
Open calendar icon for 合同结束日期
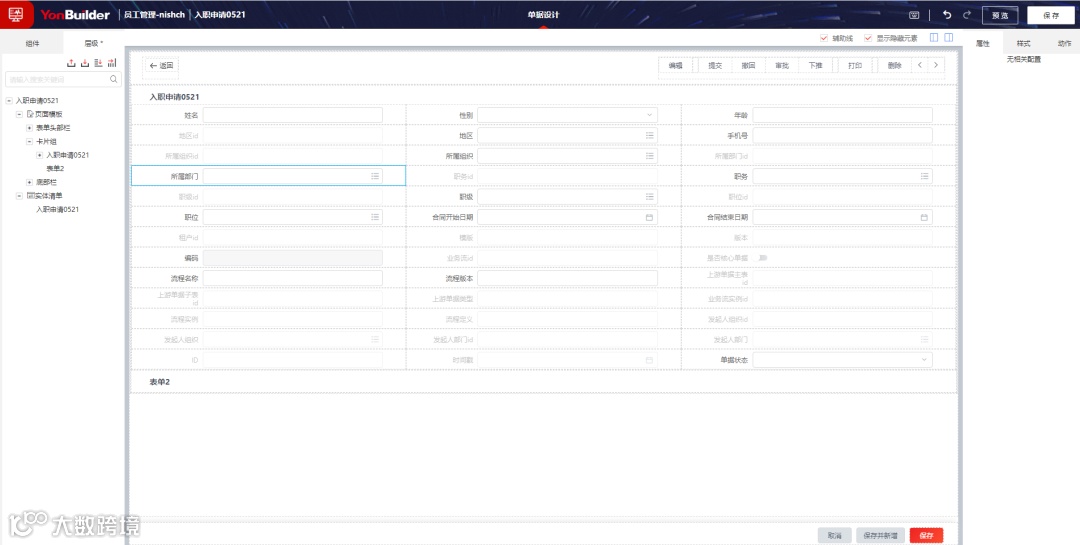924,217
